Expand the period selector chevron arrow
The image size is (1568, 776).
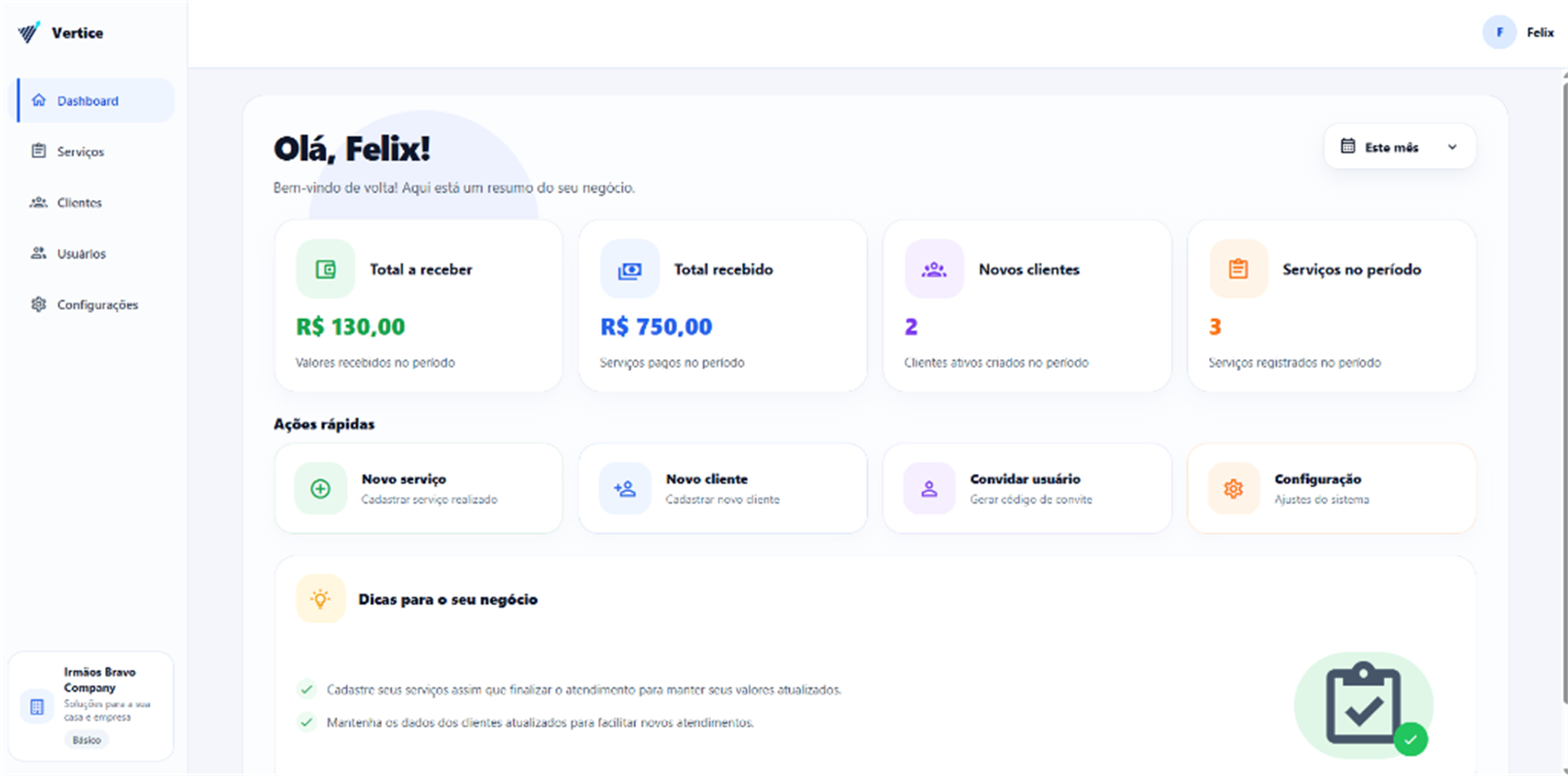(1452, 147)
